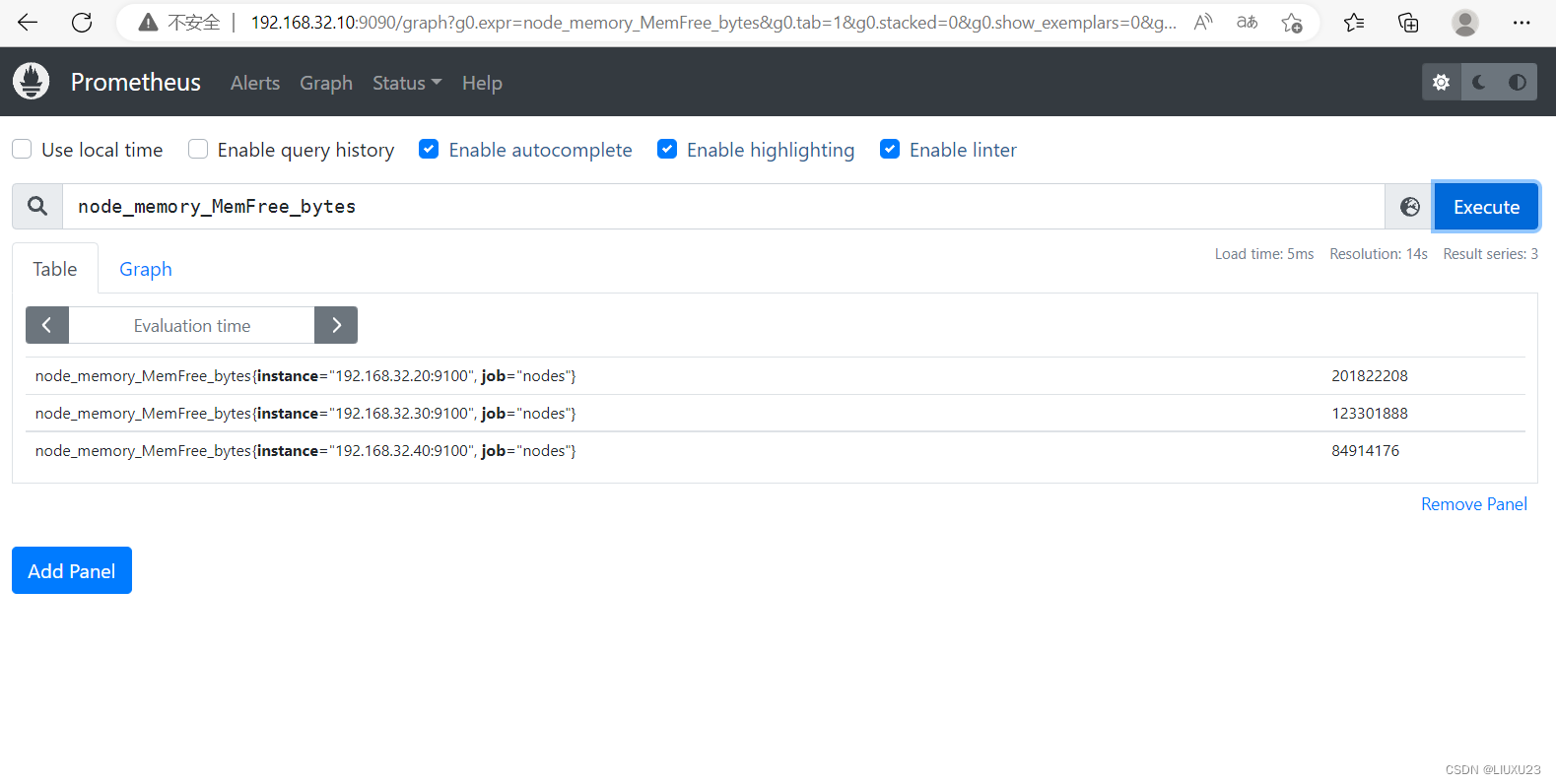Select the browser-preferred theme half-circle icon
Viewport: 1556px width, 784px height.
click(1518, 83)
